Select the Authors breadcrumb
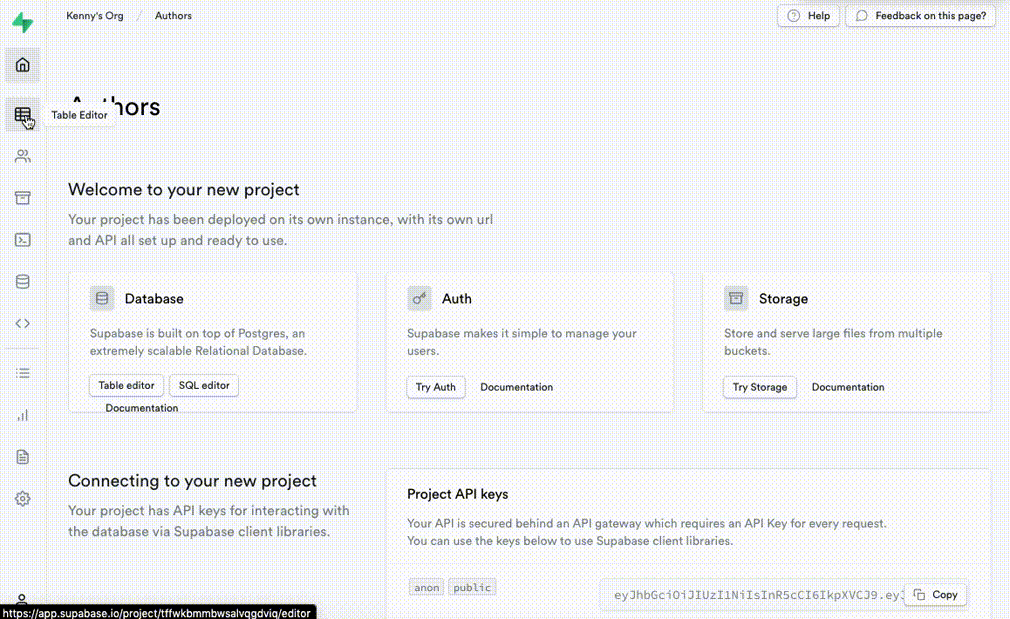Screen dimensions: 1010x619 (173, 15)
